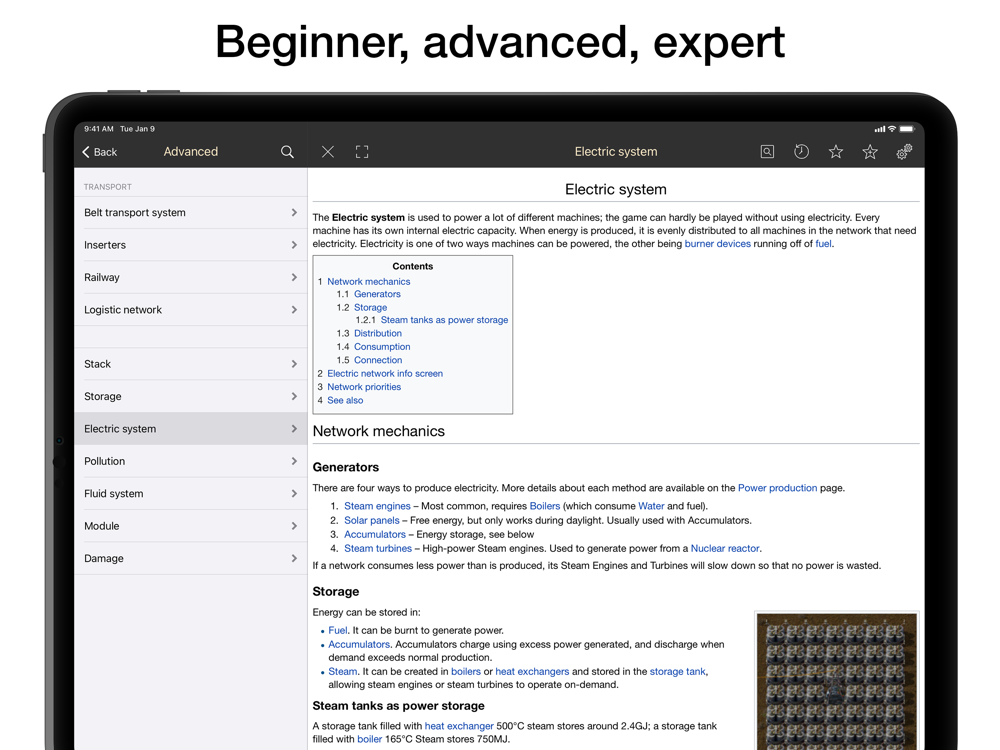Tap the cellular signal bars icon
1000x750 pixels.
[x=880, y=129]
